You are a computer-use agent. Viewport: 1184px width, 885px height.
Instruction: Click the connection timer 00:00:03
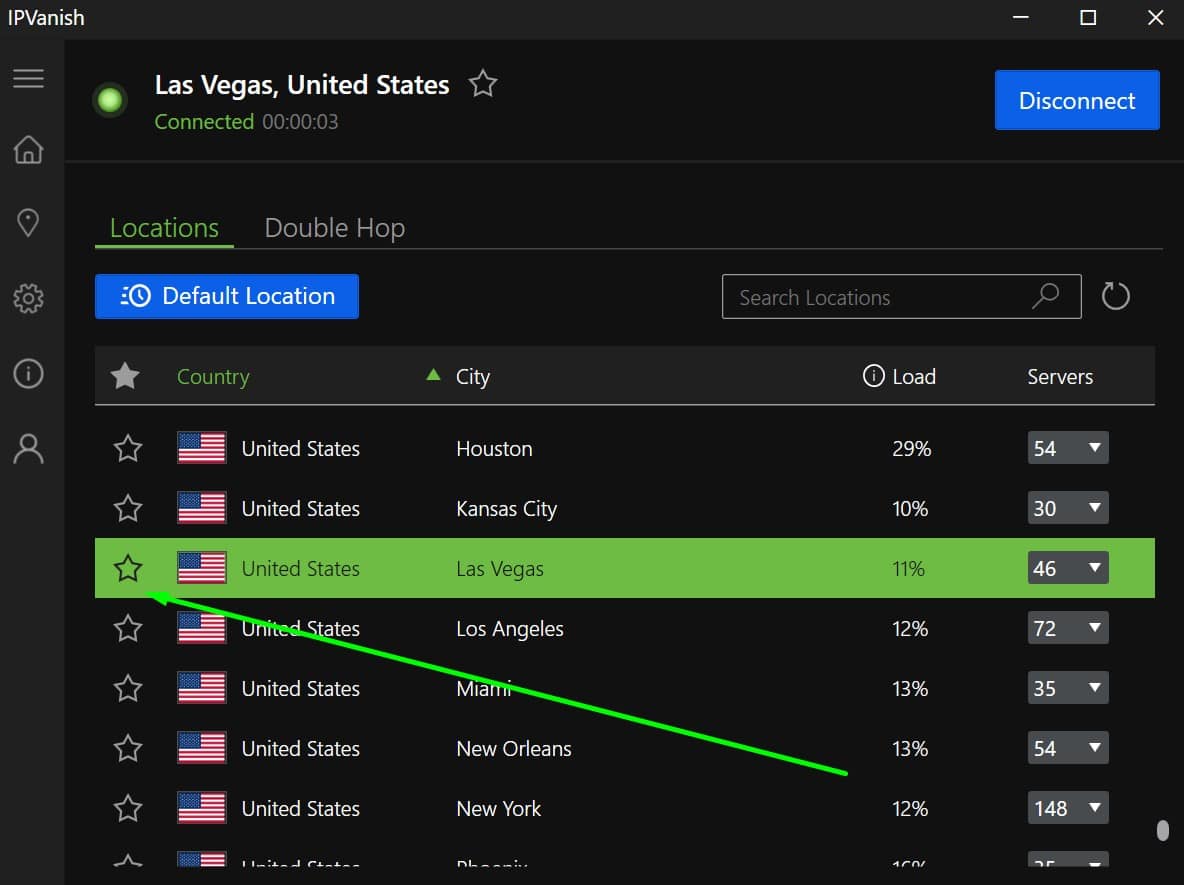301,122
